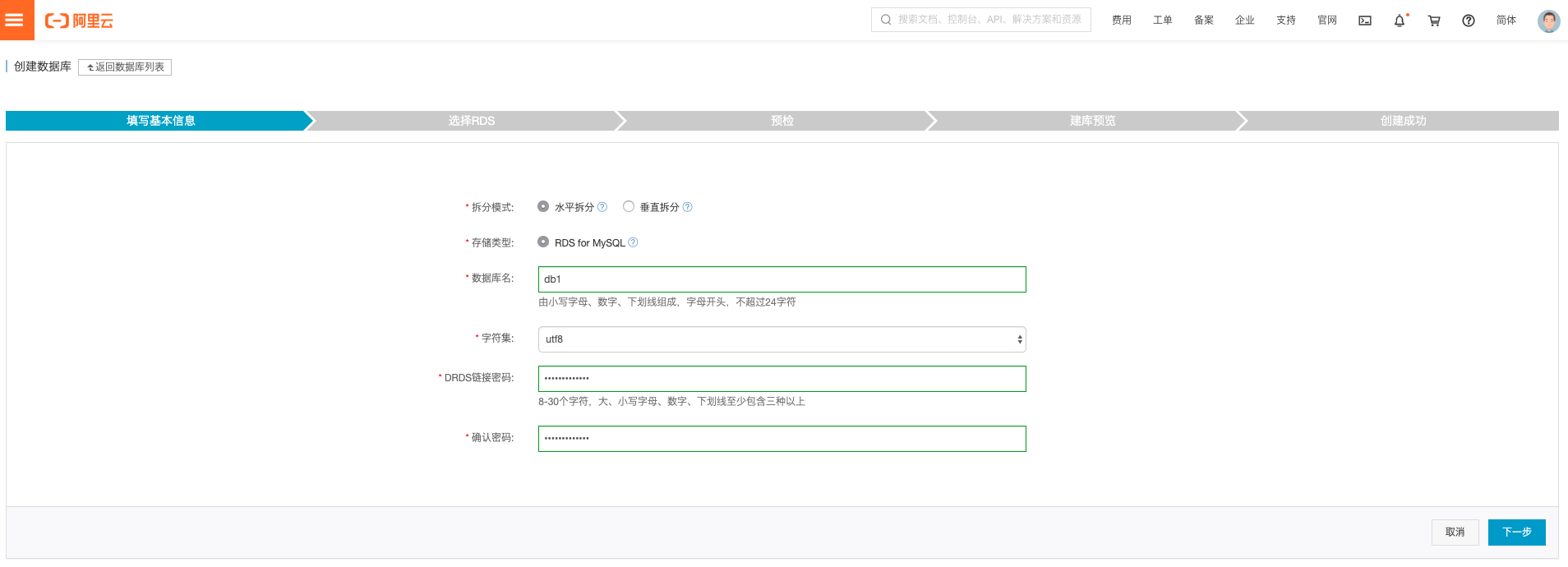Viewport: 1568px width, 567px height.
Task: Select the 垂直拆分 radio button
Action: click(x=629, y=206)
